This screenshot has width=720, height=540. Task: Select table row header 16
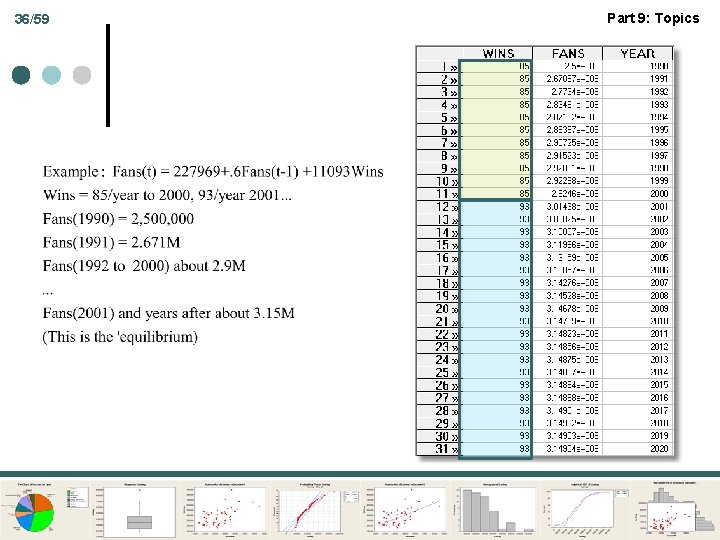click(x=438, y=258)
